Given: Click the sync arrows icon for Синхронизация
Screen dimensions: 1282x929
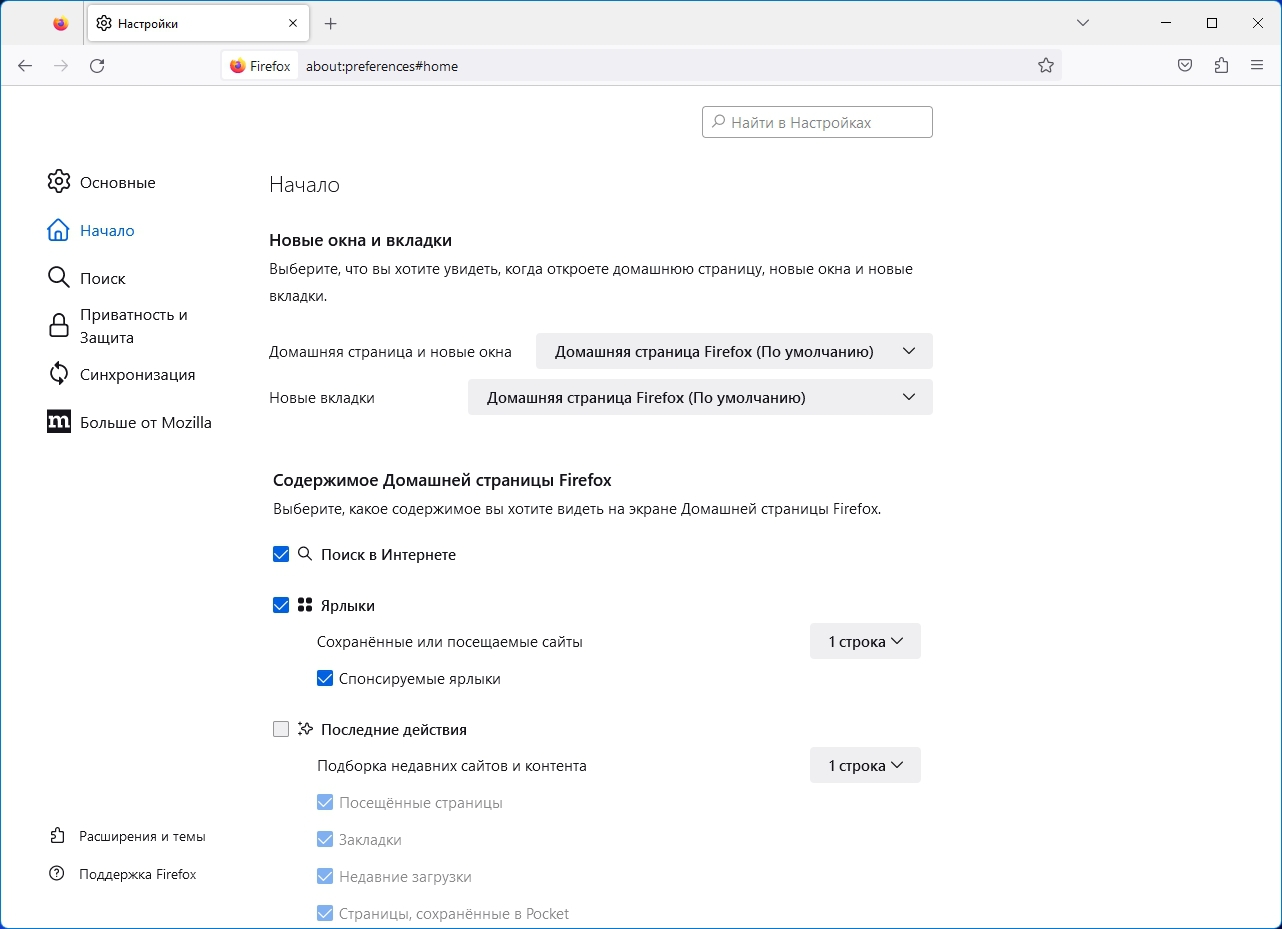Looking at the screenshot, I should point(59,374).
